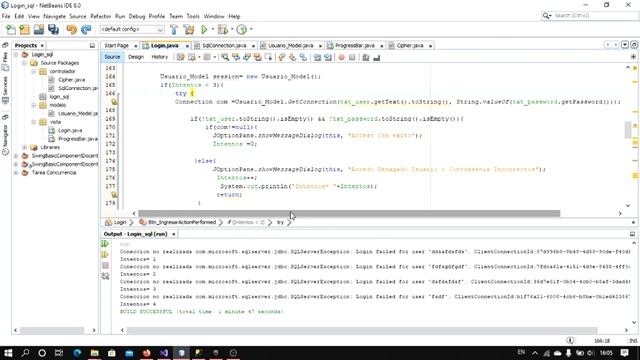The image size is (640, 360).
Task: Click the Clean and Build Project icon
Action: click(x=189, y=29)
